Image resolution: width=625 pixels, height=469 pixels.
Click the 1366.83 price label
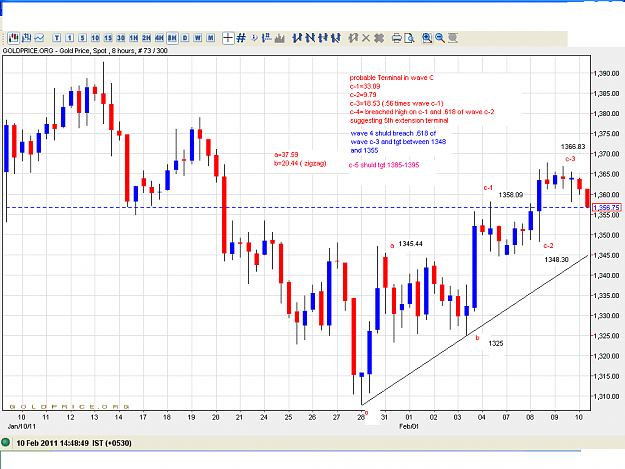(573, 147)
